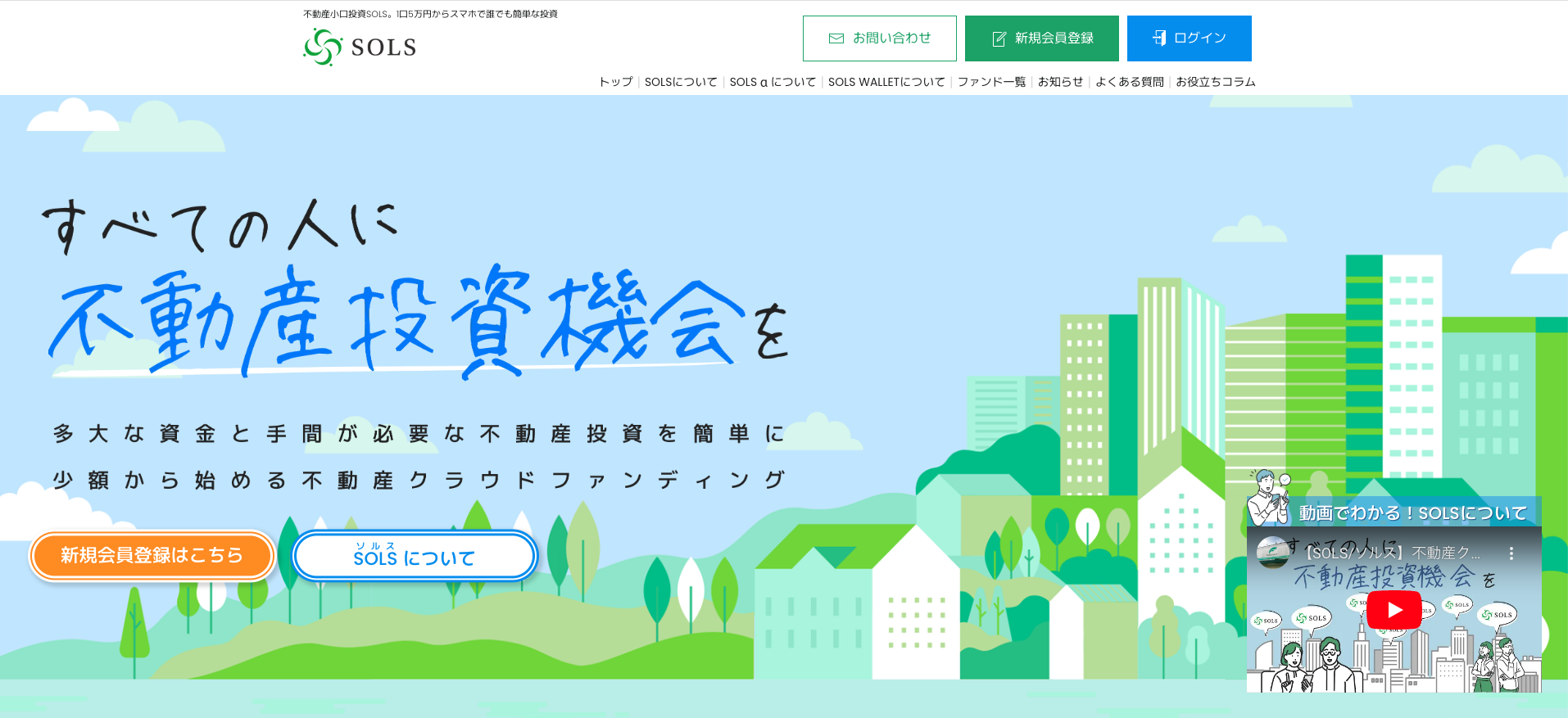Open よくある質問 navigation item
The height and width of the screenshot is (718, 1568).
[x=1129, y=82]
